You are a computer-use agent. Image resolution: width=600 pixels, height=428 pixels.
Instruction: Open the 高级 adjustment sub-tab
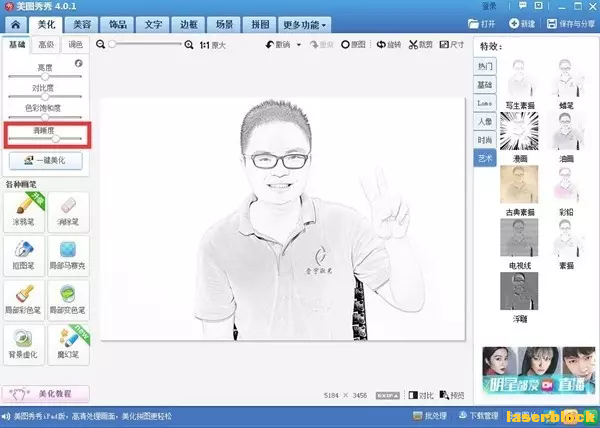[x=46, y=45]
